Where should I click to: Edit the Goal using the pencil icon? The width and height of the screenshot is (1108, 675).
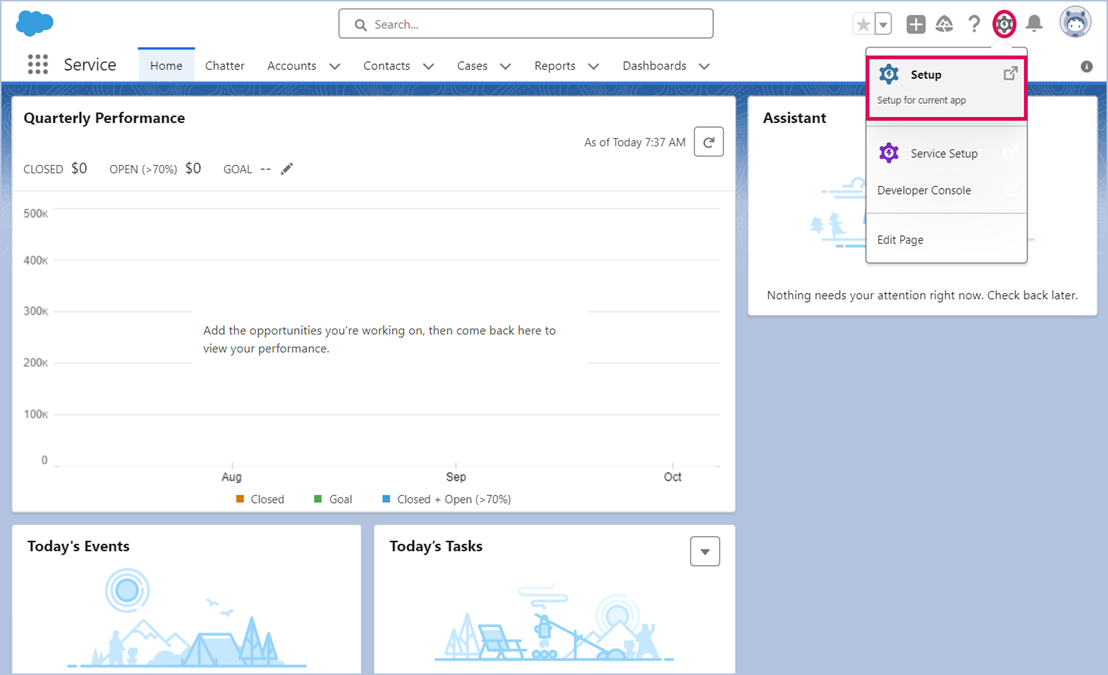click(x=287, y=169)
